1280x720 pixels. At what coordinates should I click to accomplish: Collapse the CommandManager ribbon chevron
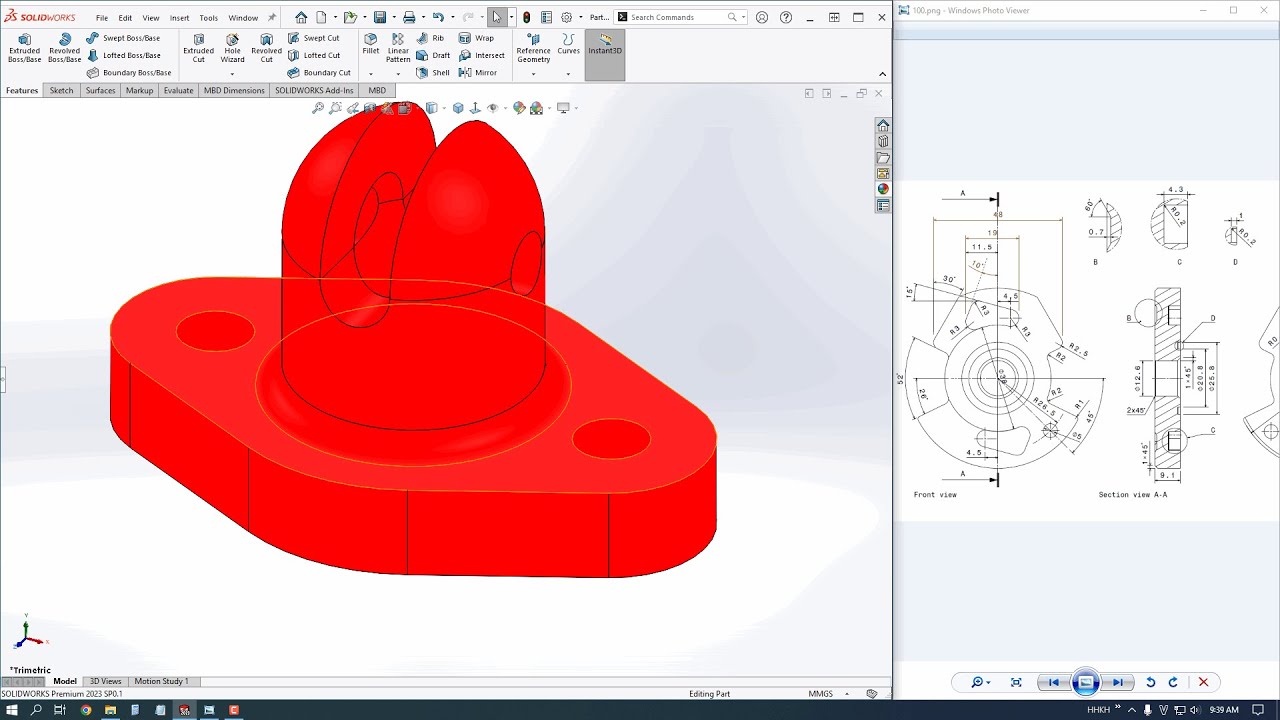[x=882, y=73]
